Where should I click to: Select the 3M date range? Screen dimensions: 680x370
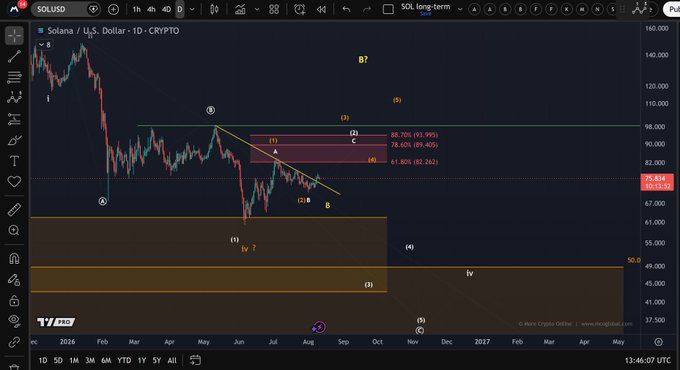point(90,360)
